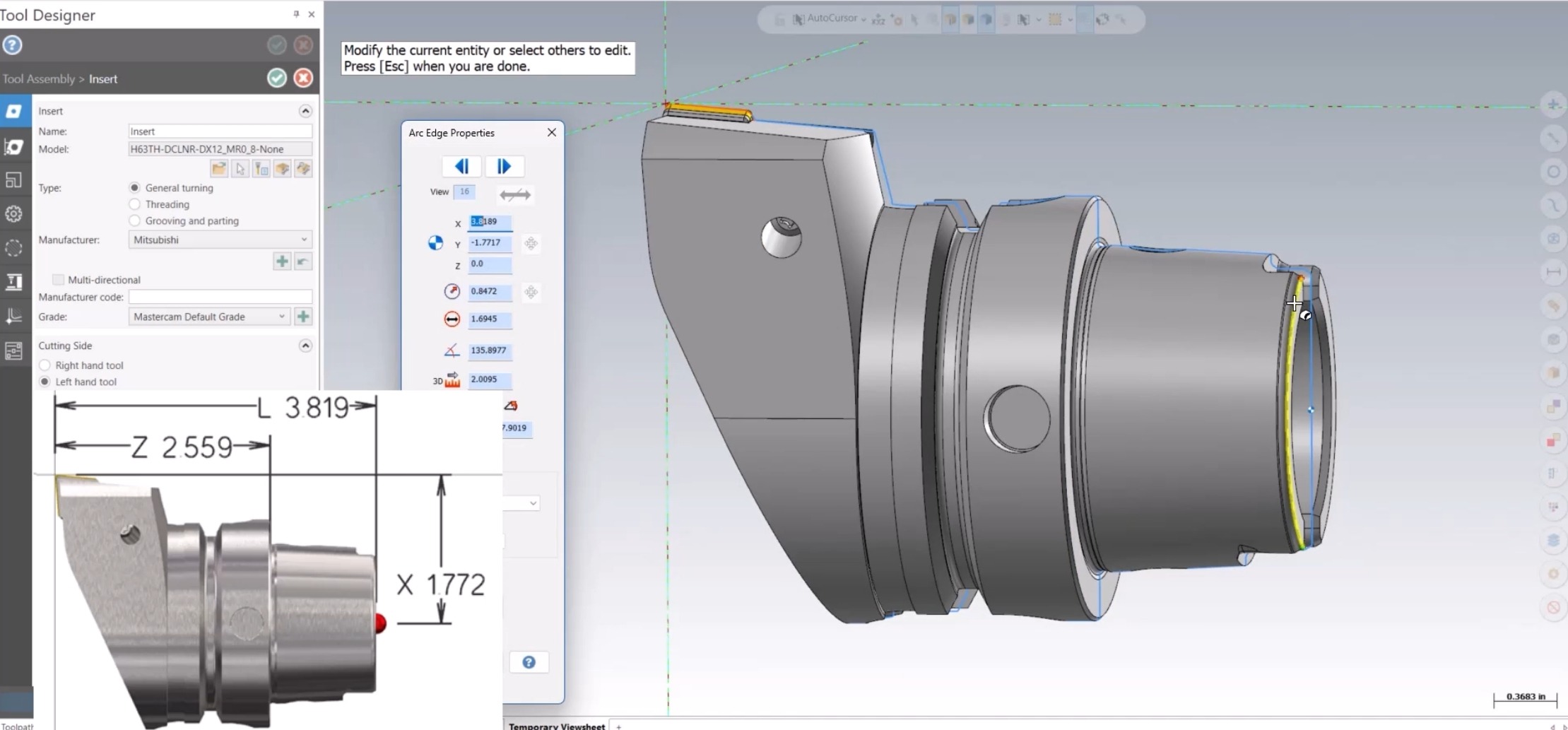Open the Manufacturer dropdown showing Mitsubishi
This screenshot has width=1568, height=730.
click(220, 240)
